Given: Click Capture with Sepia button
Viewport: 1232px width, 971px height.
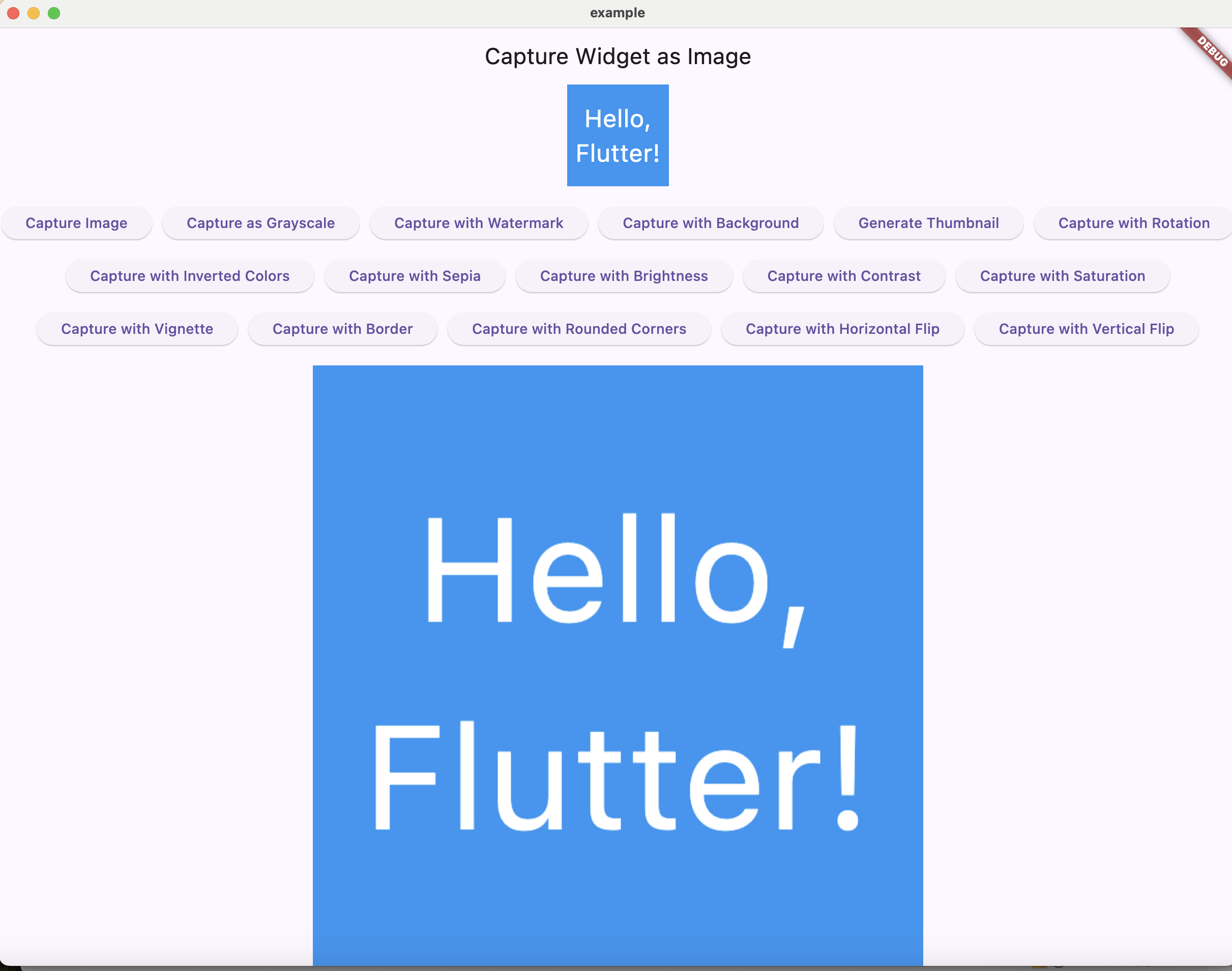Looking at the screenshot, I should click(414, 276).
